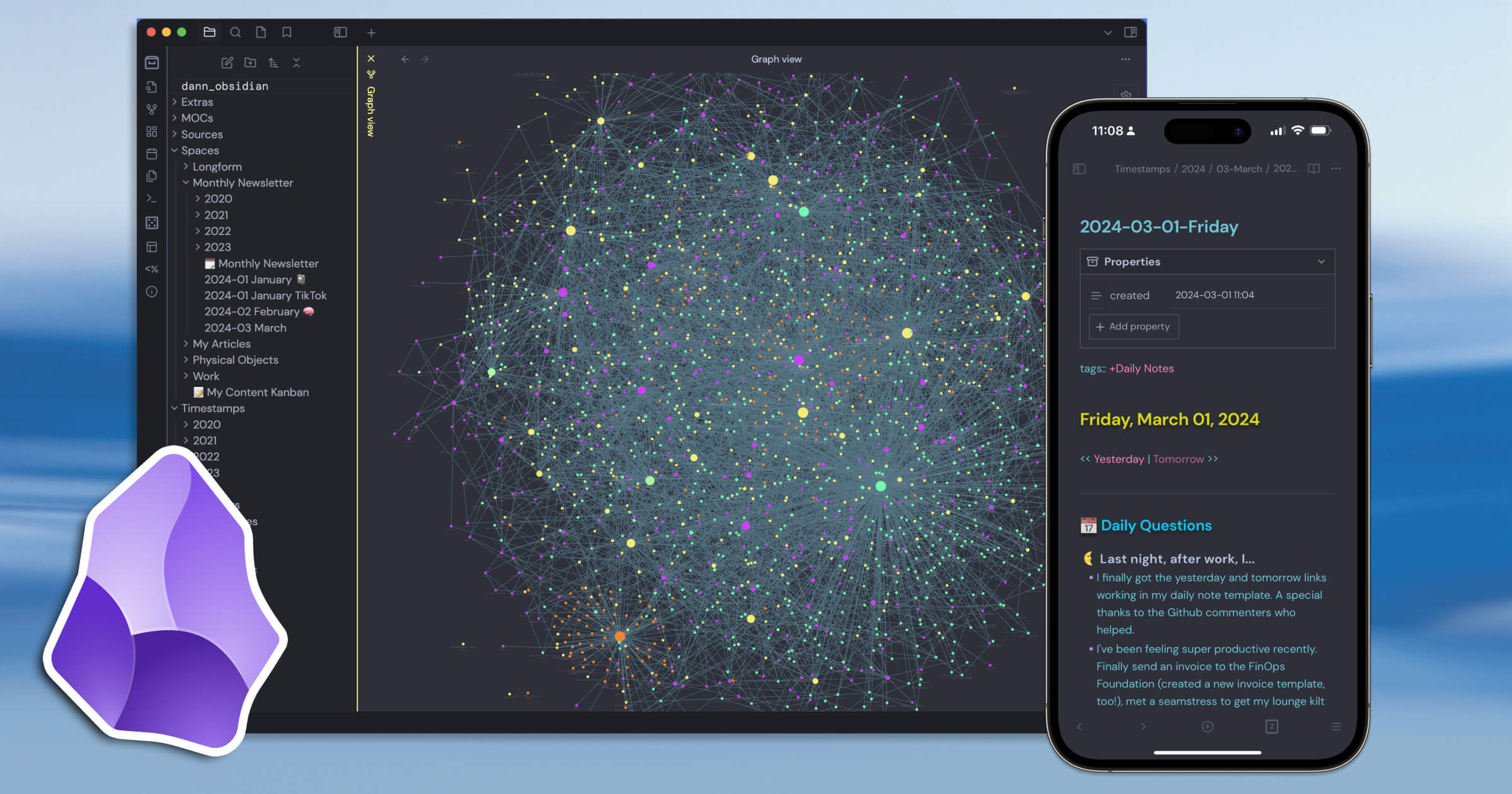The width and height of the screenshot is (1512, 794).
Task: Select the file explorer sidebar icon
Action: [151, 62]
